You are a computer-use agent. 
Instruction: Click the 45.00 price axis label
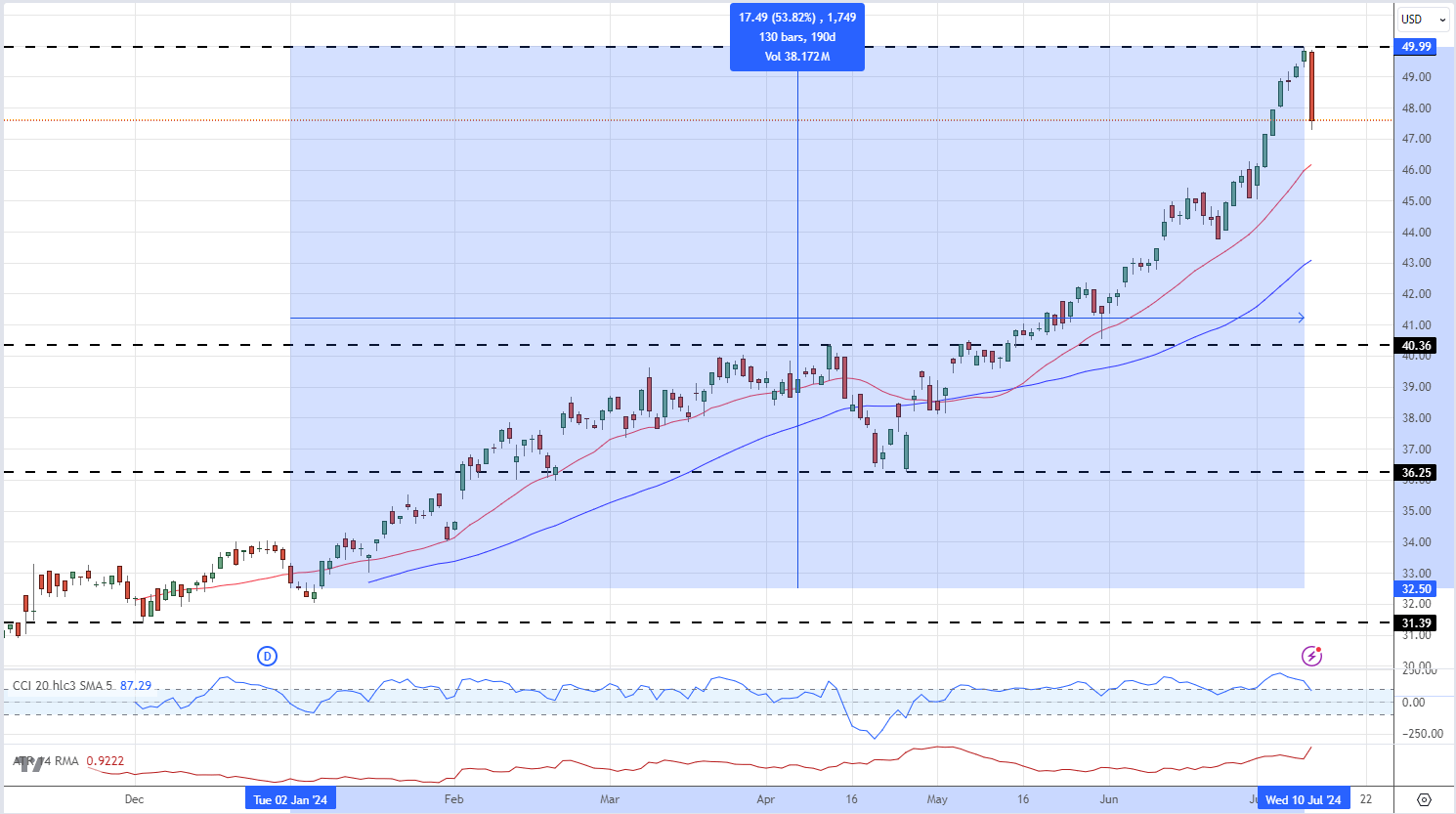[1416, 201]
